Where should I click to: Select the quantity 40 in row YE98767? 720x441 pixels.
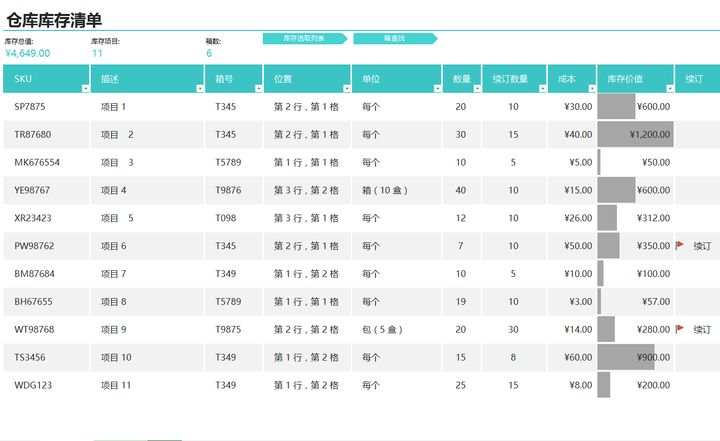tap(461, 190)
